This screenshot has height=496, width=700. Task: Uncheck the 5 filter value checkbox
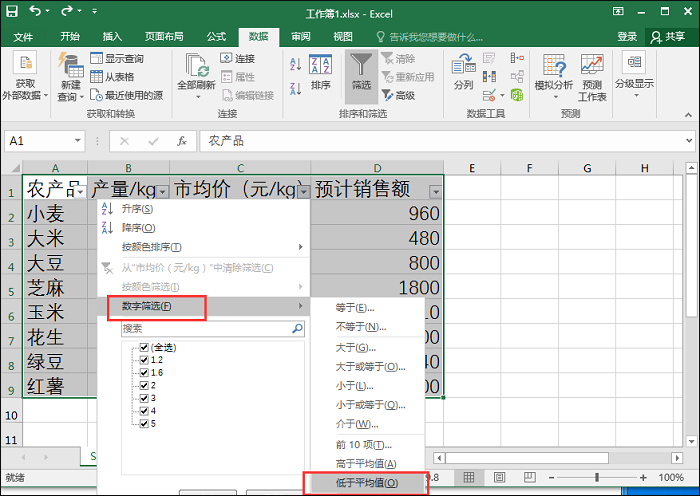[x=145, y=422]
